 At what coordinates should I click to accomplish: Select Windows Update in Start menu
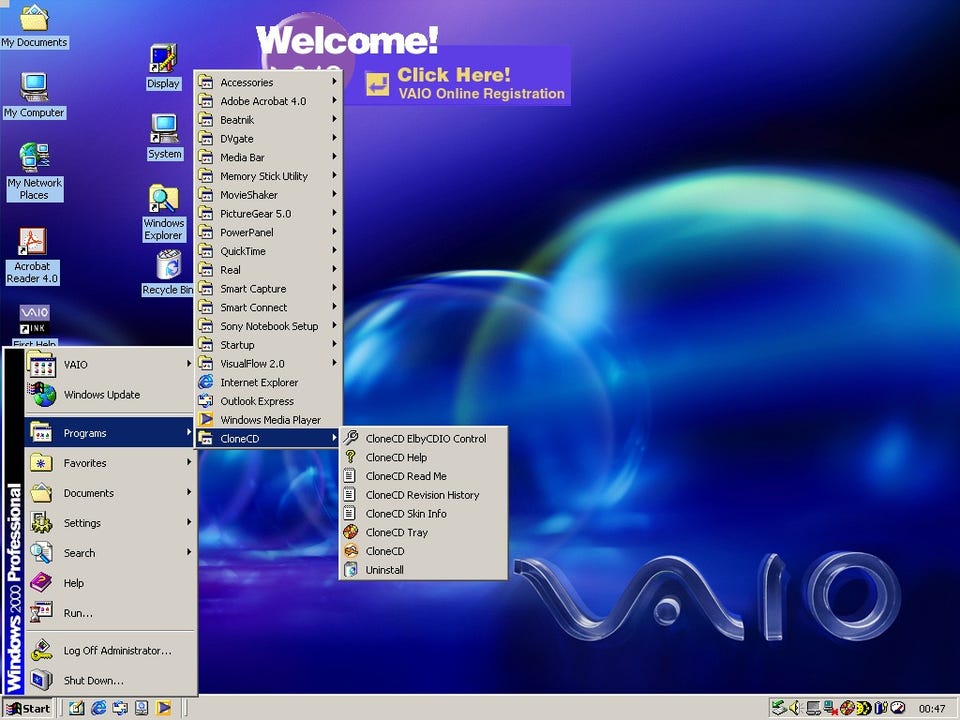[x=110, y=394]
